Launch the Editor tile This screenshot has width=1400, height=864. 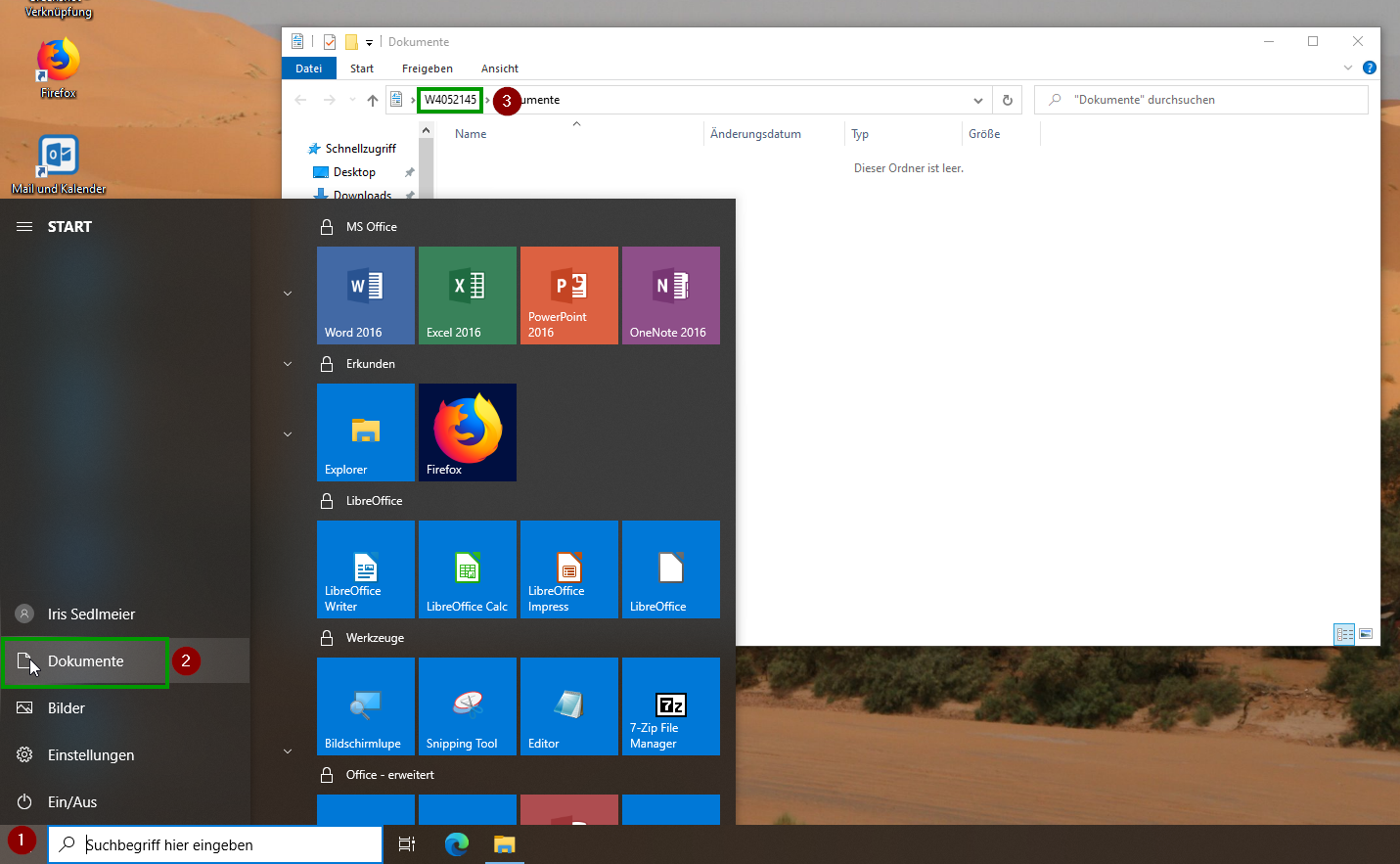click(569, 706)
